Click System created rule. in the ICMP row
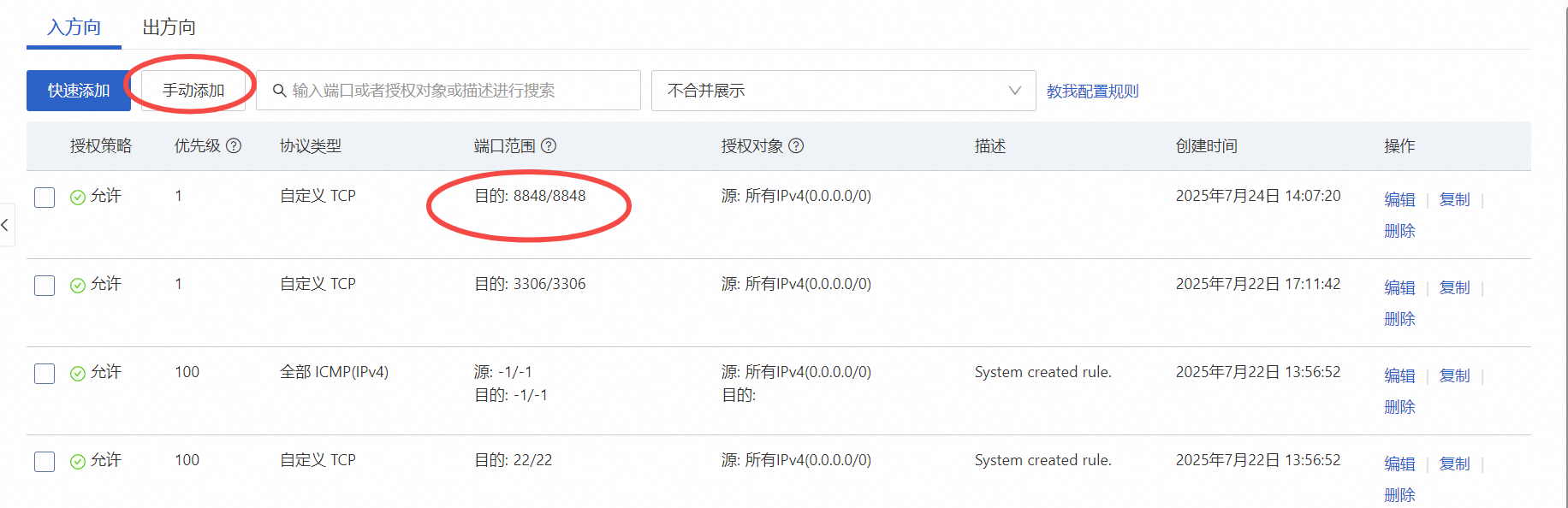Viewport: 1568px width, 508px height. [x=1042, y=372]
